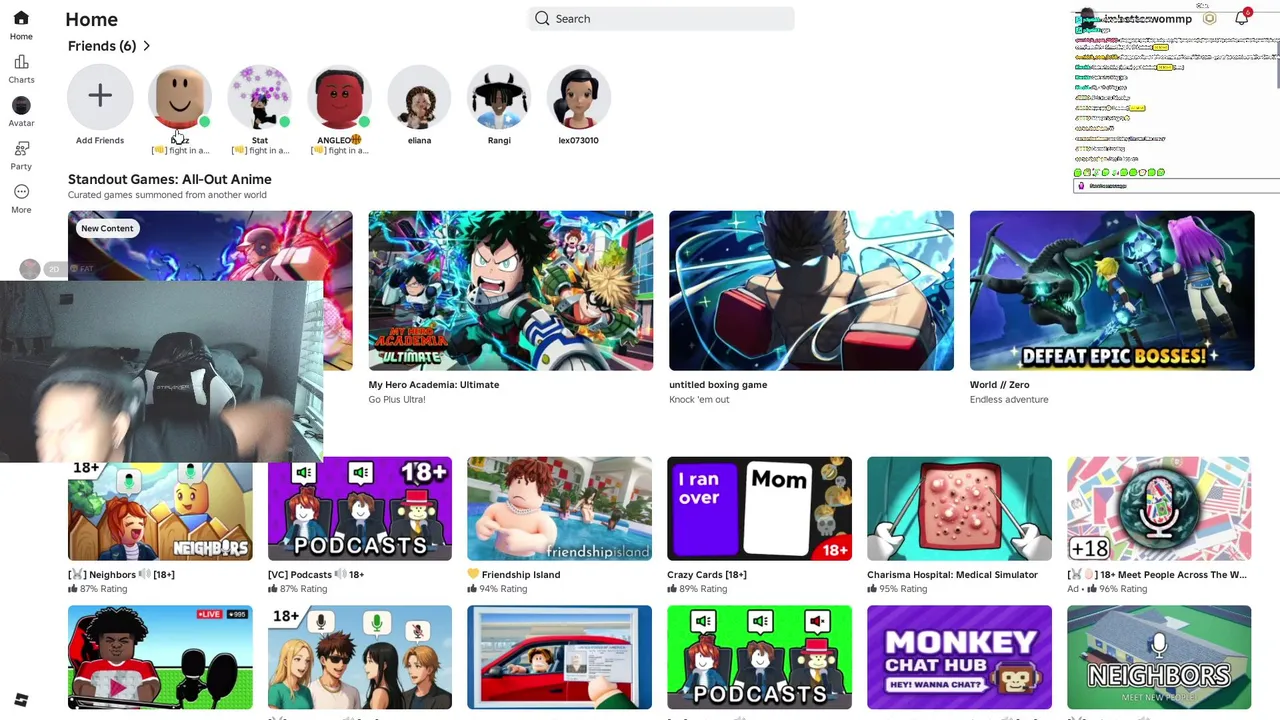Open World // Zero thumbnail
Viewport: 1280px width, 720px height.
tap(1112, 290)
